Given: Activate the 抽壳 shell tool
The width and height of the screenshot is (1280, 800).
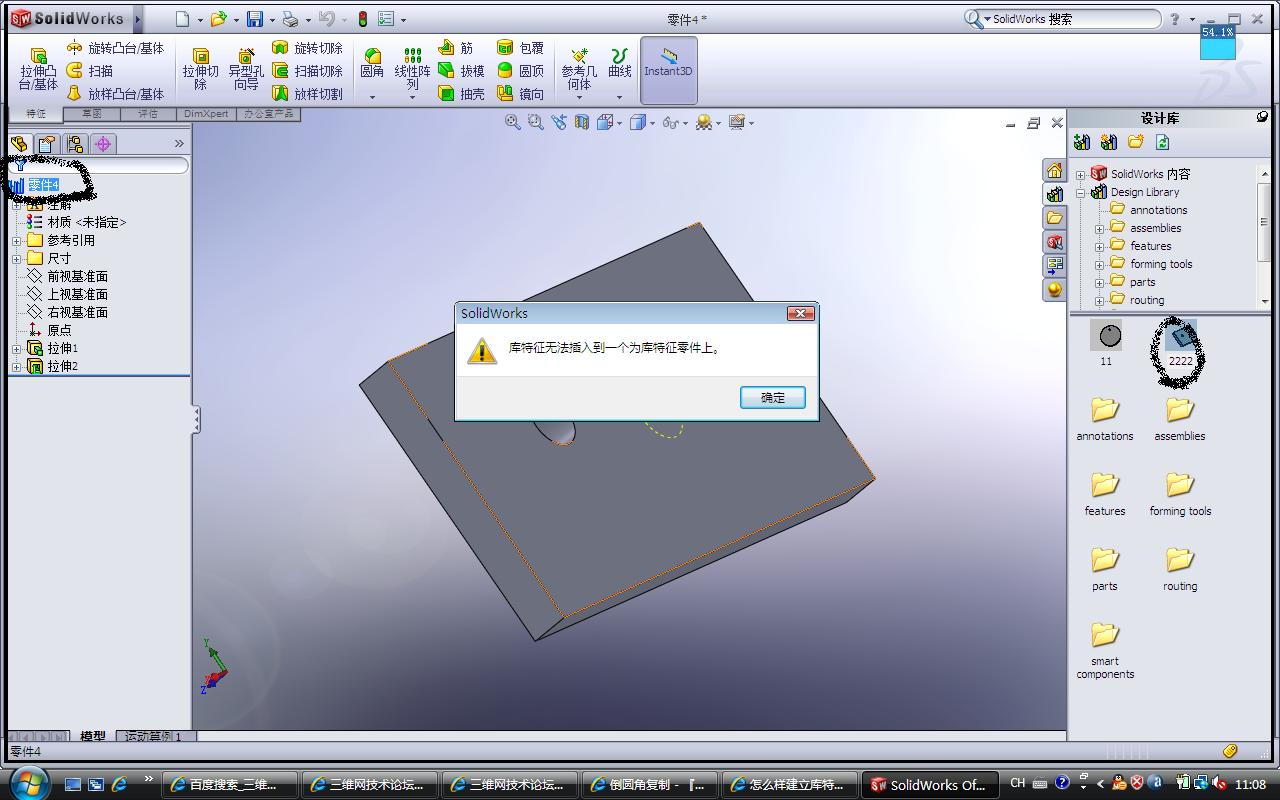Looking at the screenshot, I should (461, 94).
